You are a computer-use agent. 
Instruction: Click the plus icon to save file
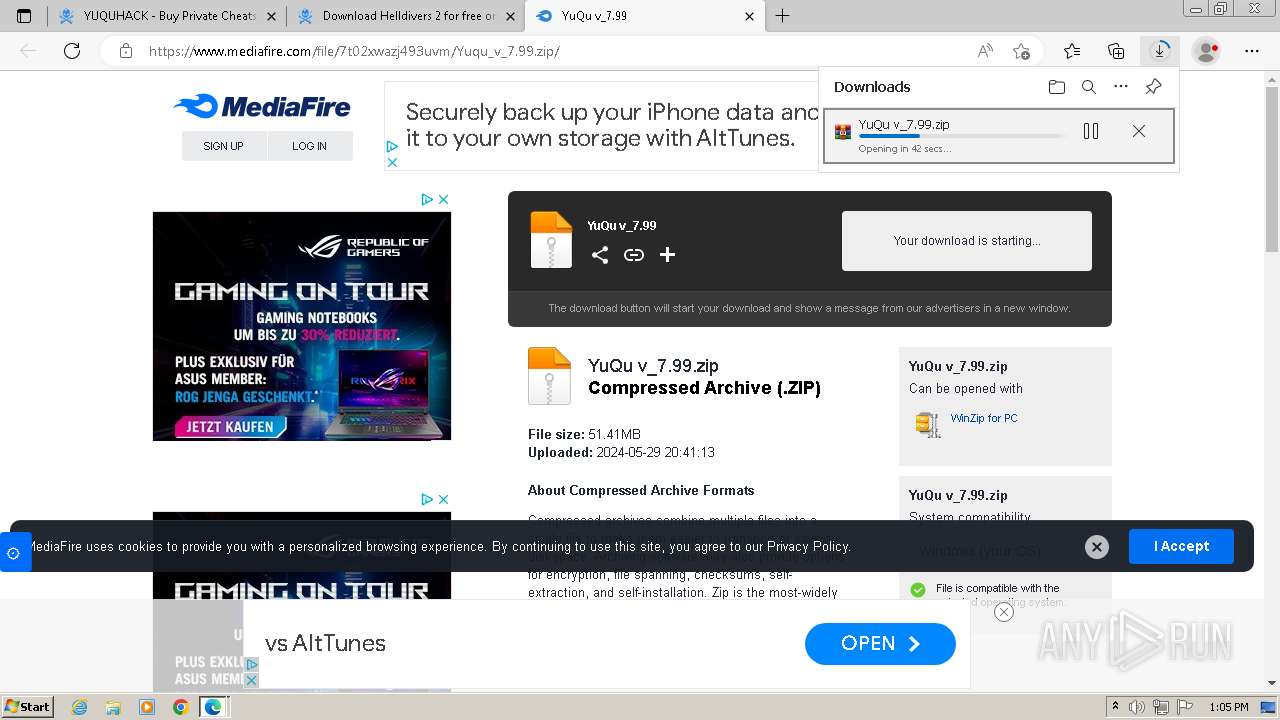668,255
